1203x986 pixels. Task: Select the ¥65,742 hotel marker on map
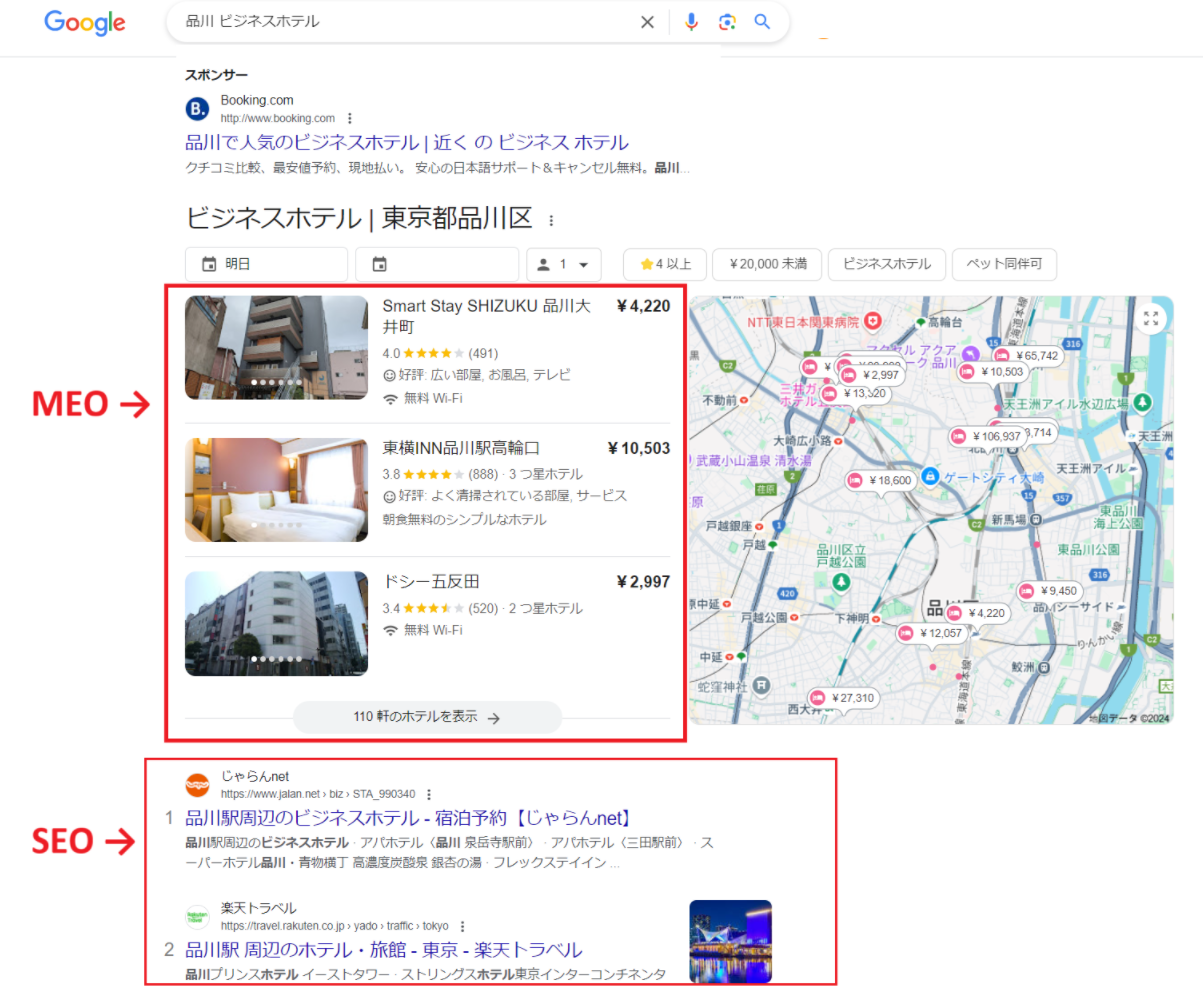pyautogui.click(x=1026, y=355)
